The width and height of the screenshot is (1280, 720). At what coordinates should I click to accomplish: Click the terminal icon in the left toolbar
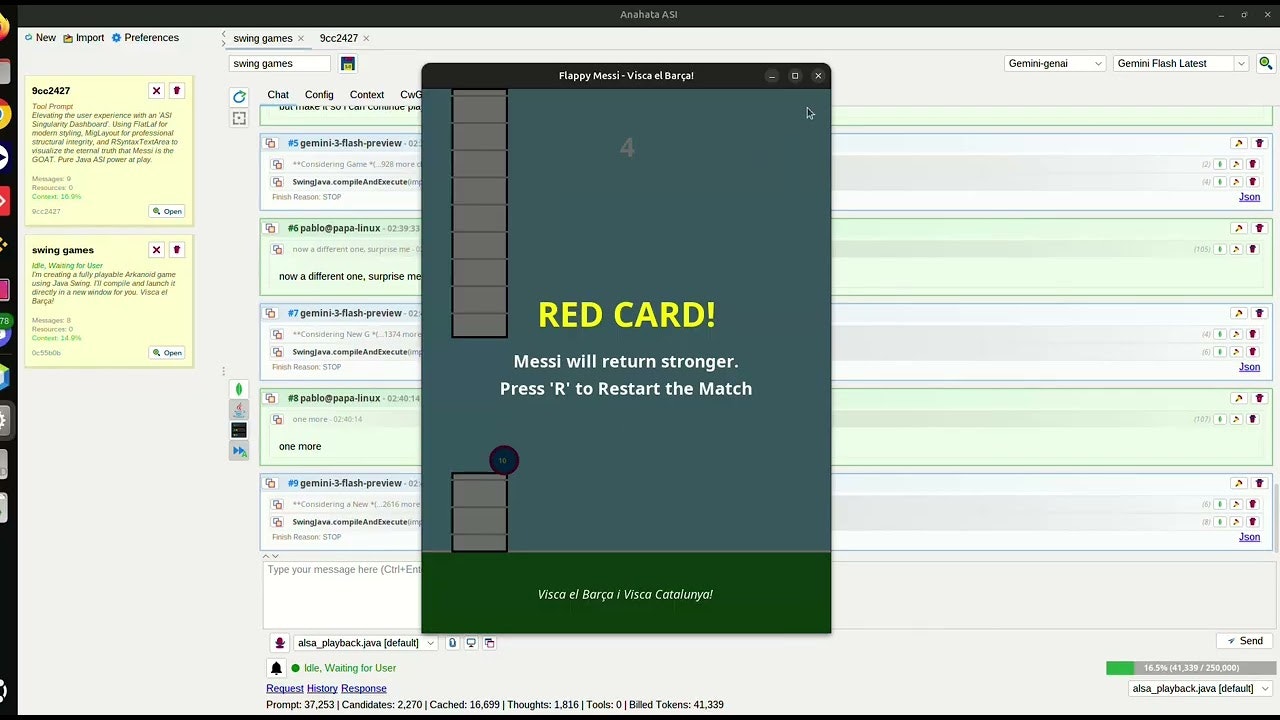click(239, 430)
